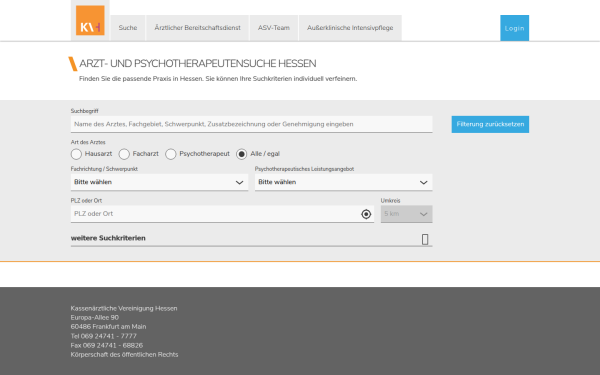The image size is (600, 375).
Task: Click the orange KVH logo
Action: (x=90, y=20)
